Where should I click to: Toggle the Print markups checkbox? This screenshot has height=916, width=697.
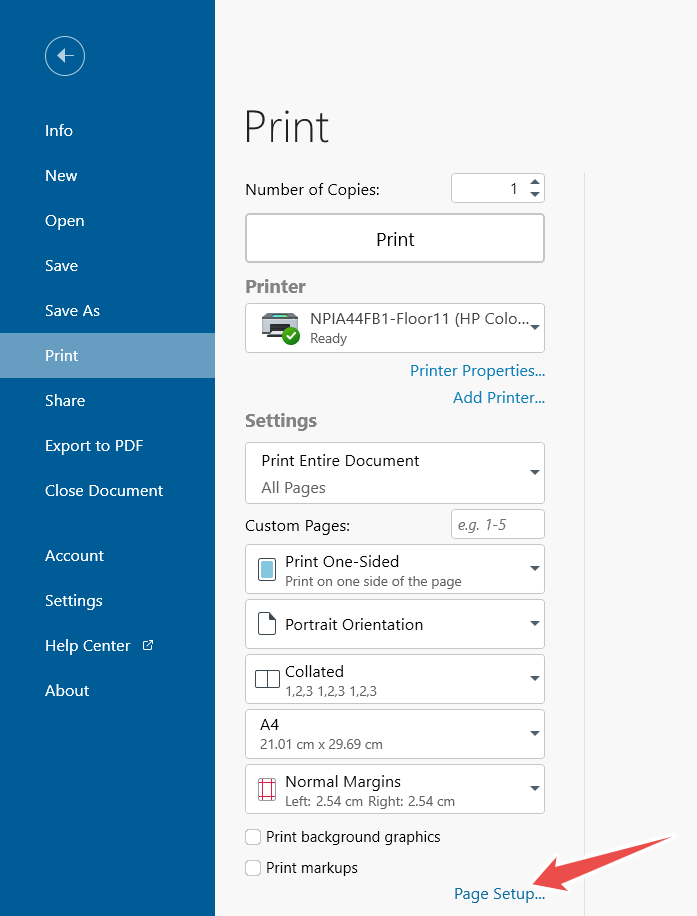[x=254, y=868]
